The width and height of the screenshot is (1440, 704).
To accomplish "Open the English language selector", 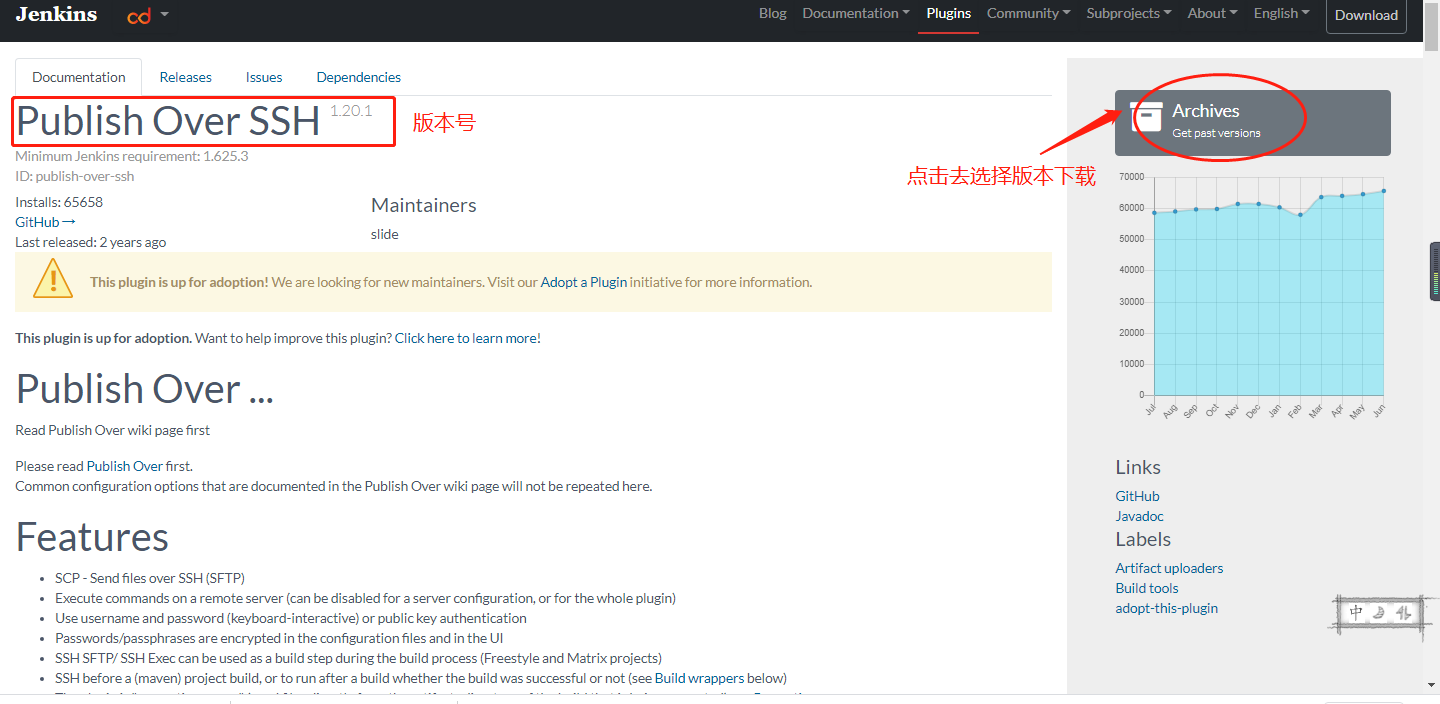I will point(1281,14).
